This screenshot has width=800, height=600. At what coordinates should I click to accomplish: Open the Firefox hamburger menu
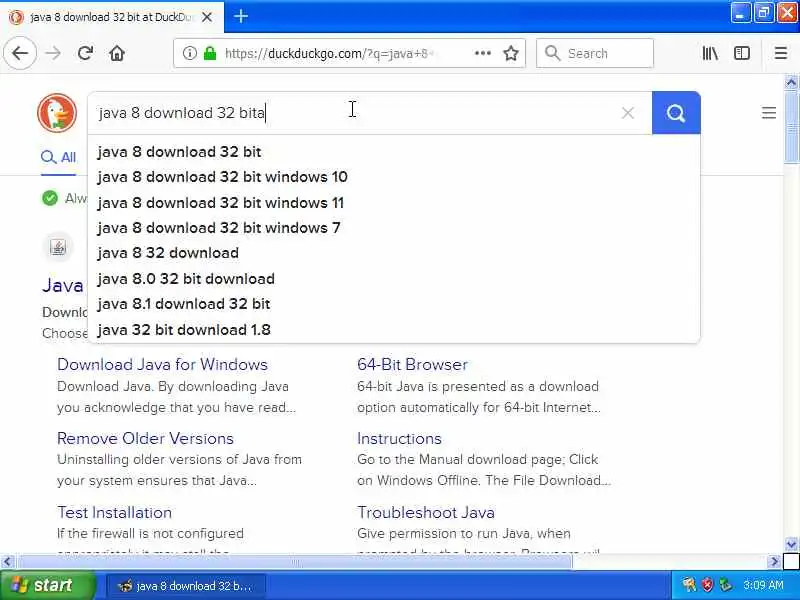click(x=781, y=53)
